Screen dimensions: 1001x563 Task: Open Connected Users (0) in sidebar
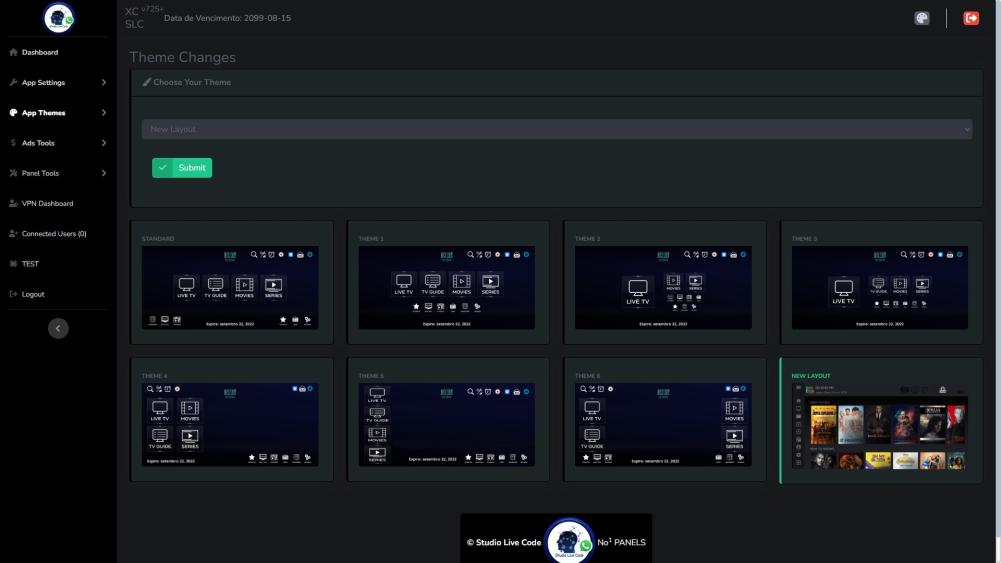click(54, 234)
